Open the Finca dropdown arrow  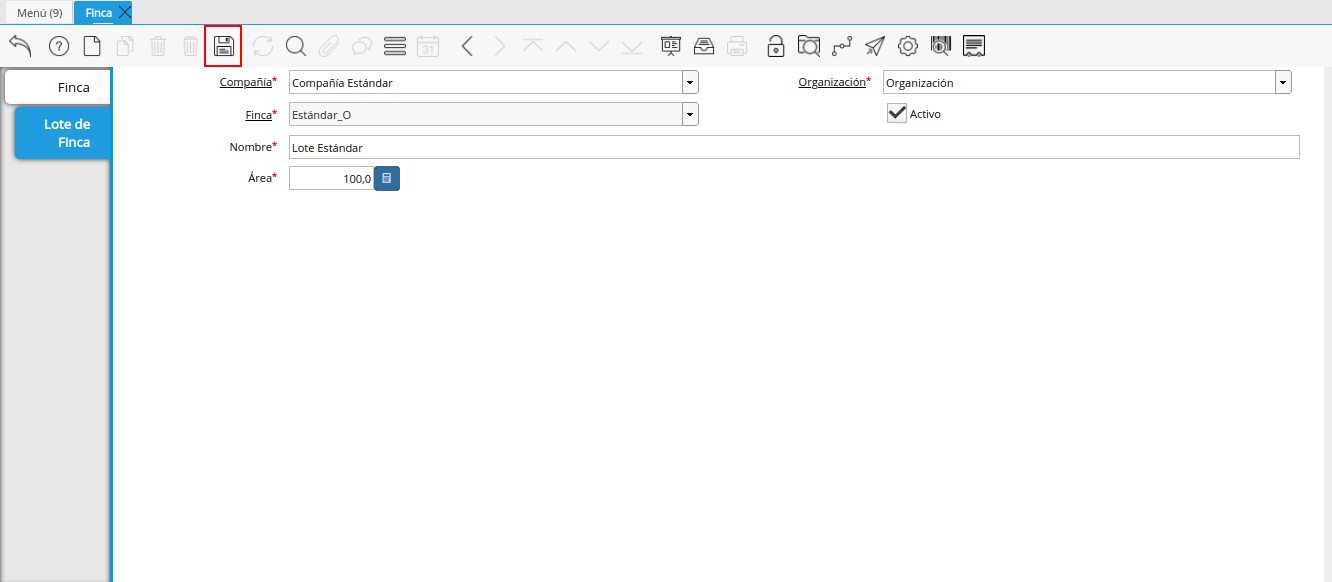pyautogui.click(x=690, y=115)
